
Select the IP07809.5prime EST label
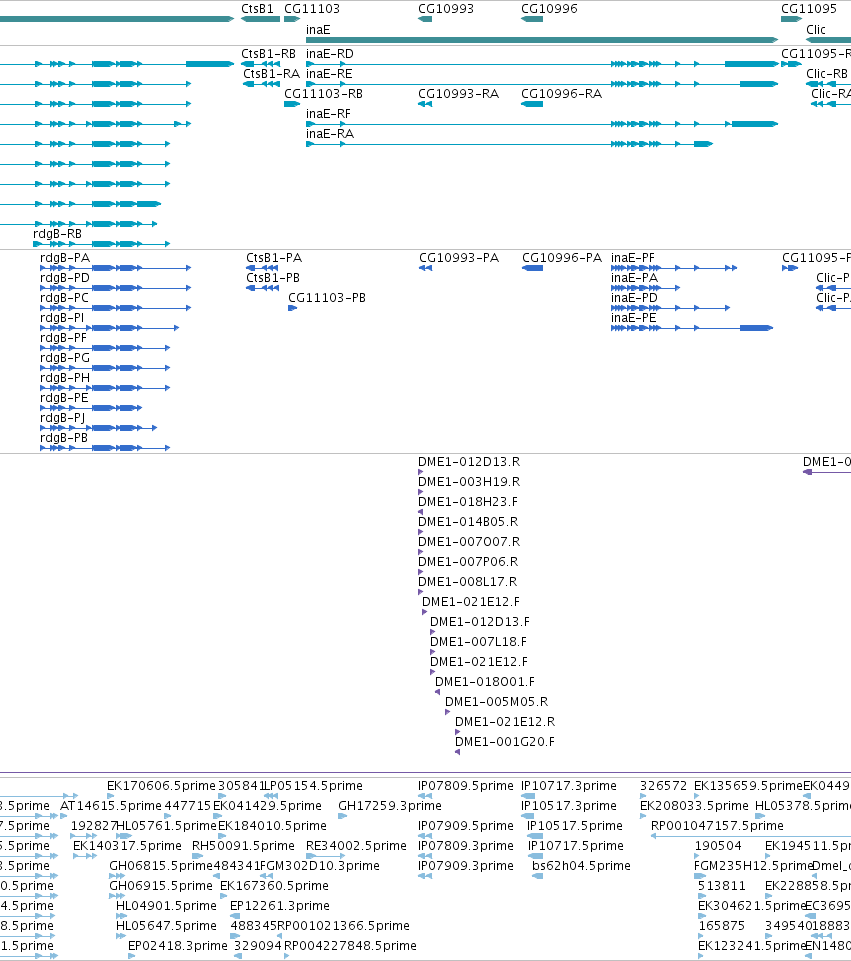coord(466,786)
